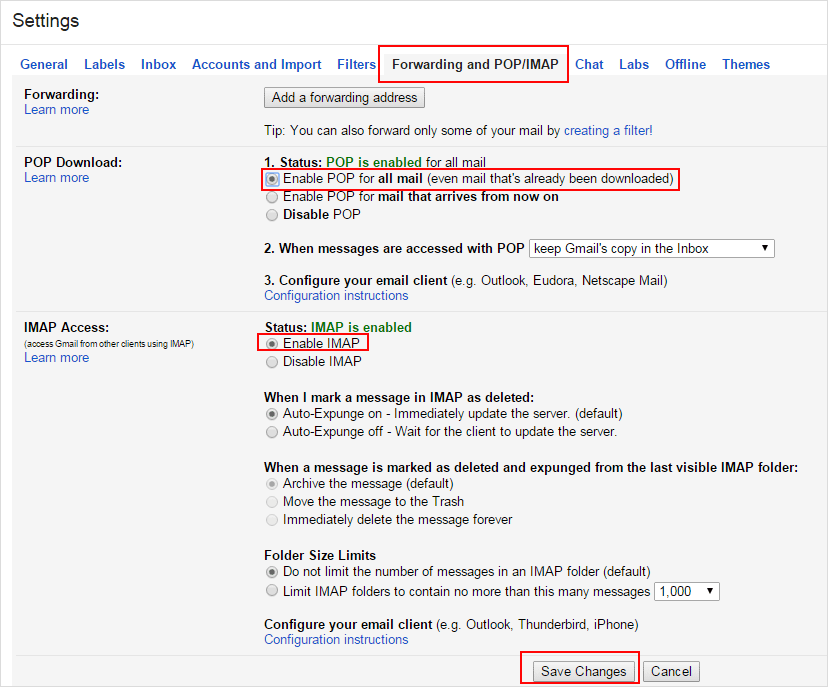
Task: Open the Offline tab
Action: pos(685,64)
